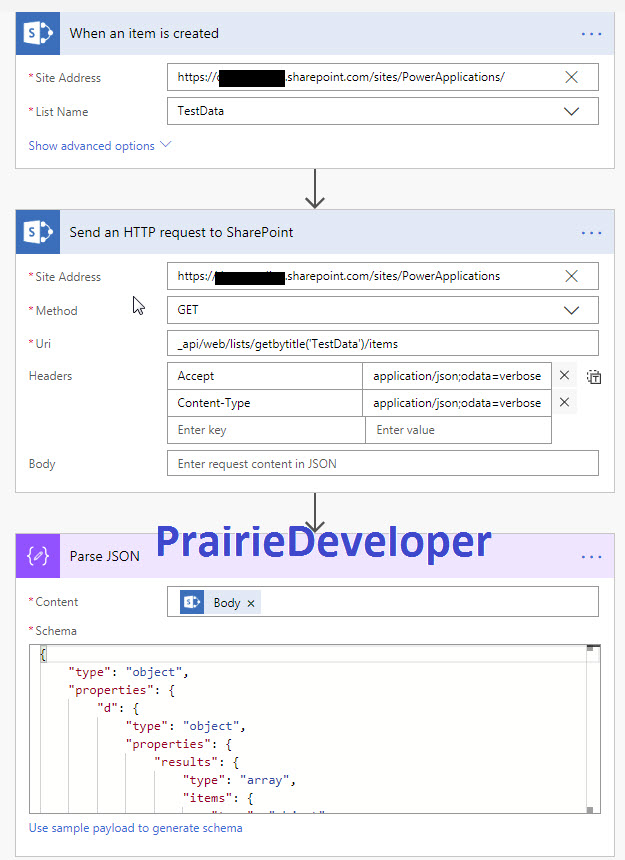This screenshot has height=860, width=625.
Task: Click the "results" line in schema
Action: (196, 762)
